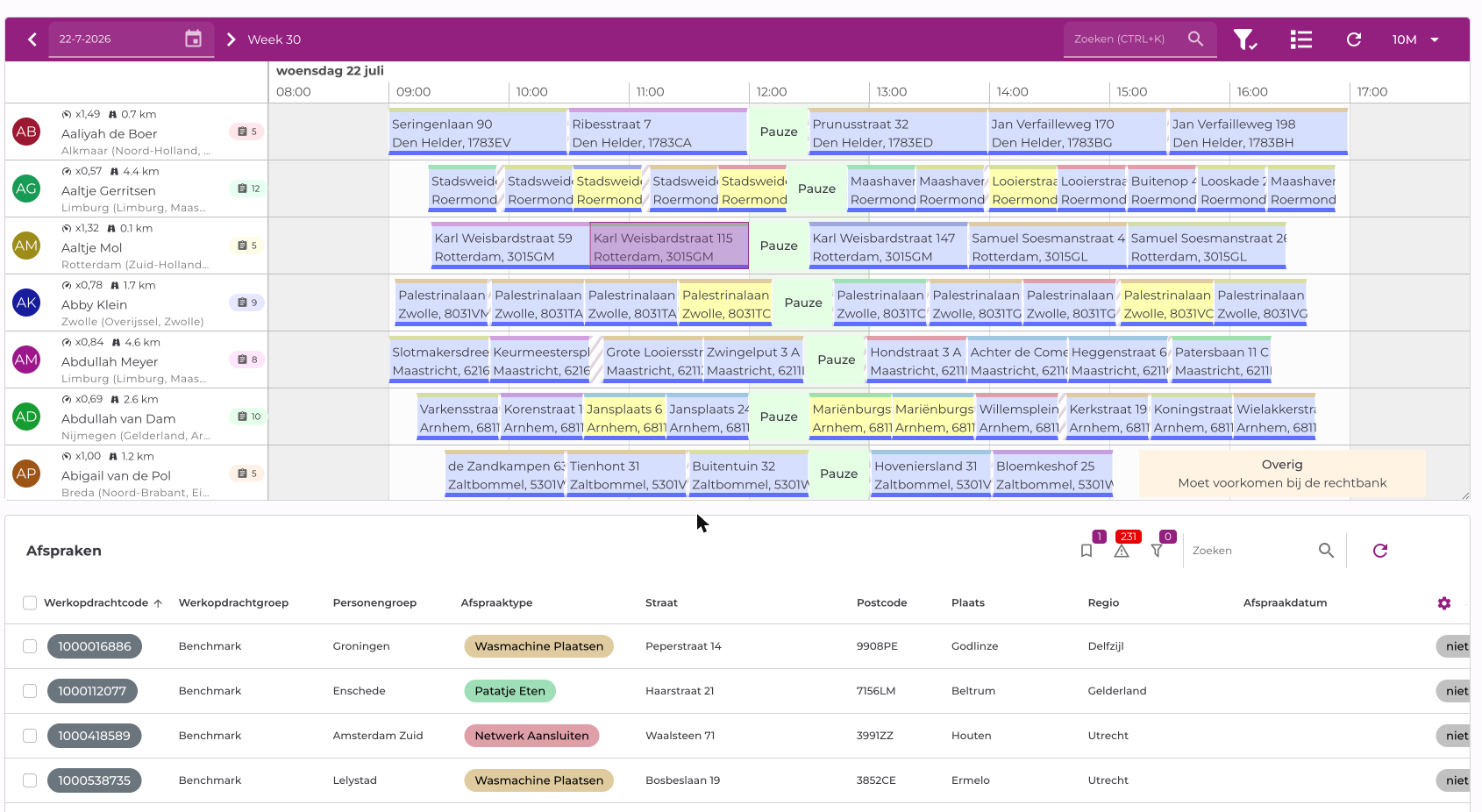Open work order 1000016886 chip
This screenshot has height=812, width=1482.
pyautogui.click(x=94, y=646)
